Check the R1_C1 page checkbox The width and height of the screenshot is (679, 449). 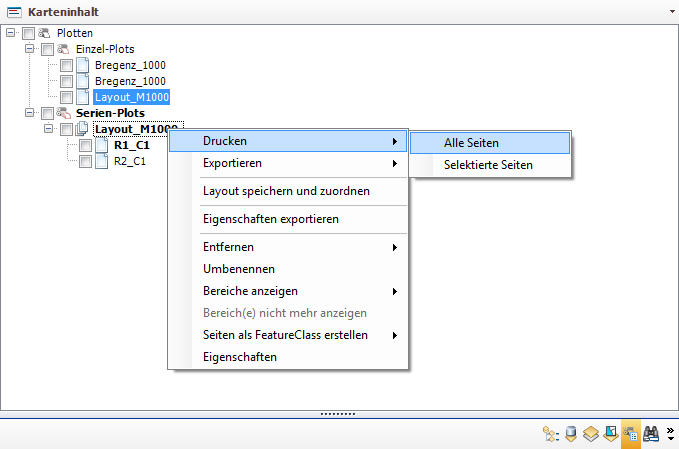85,145
